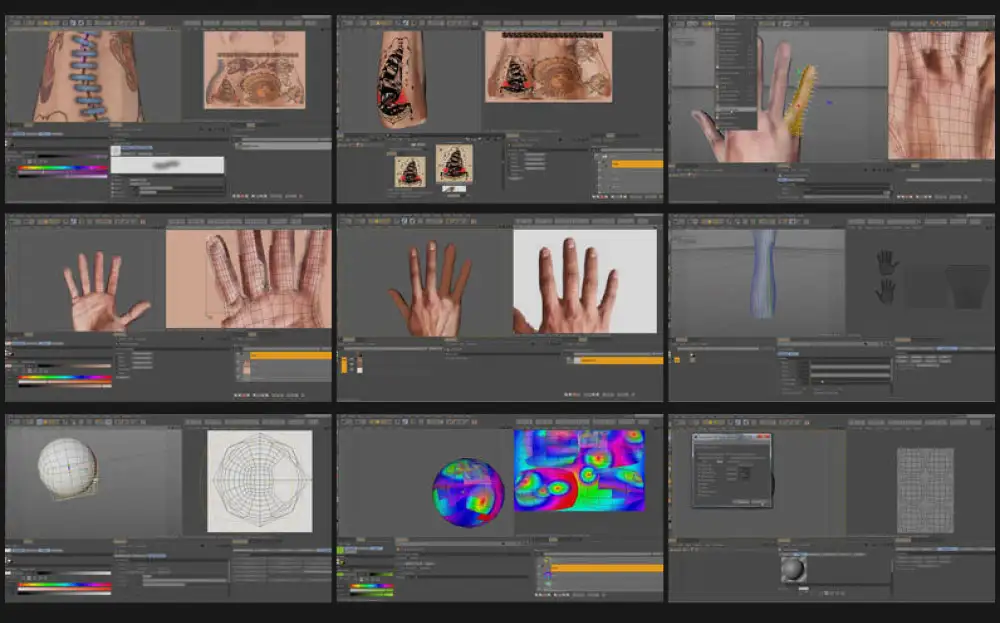Select the grey material sphere thumbnail
The width and height of the screenshot is (1000, 623).
click(793, 569)
